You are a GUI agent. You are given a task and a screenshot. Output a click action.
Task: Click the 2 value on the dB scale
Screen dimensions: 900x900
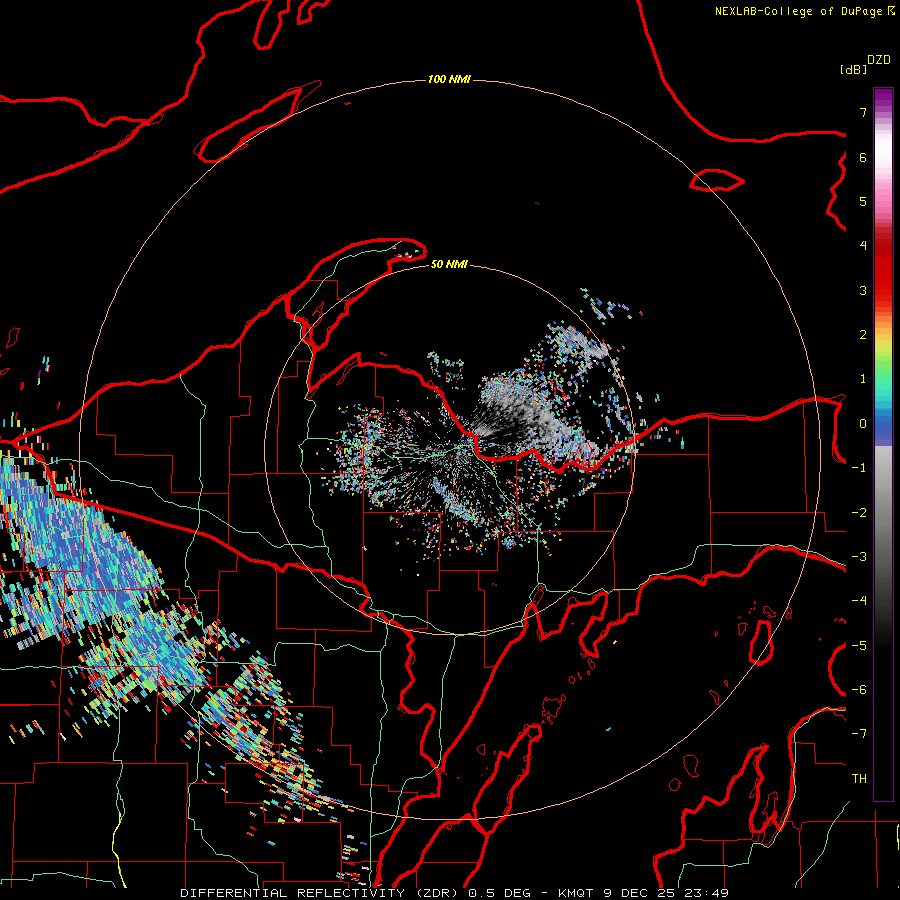click(863, 335)
